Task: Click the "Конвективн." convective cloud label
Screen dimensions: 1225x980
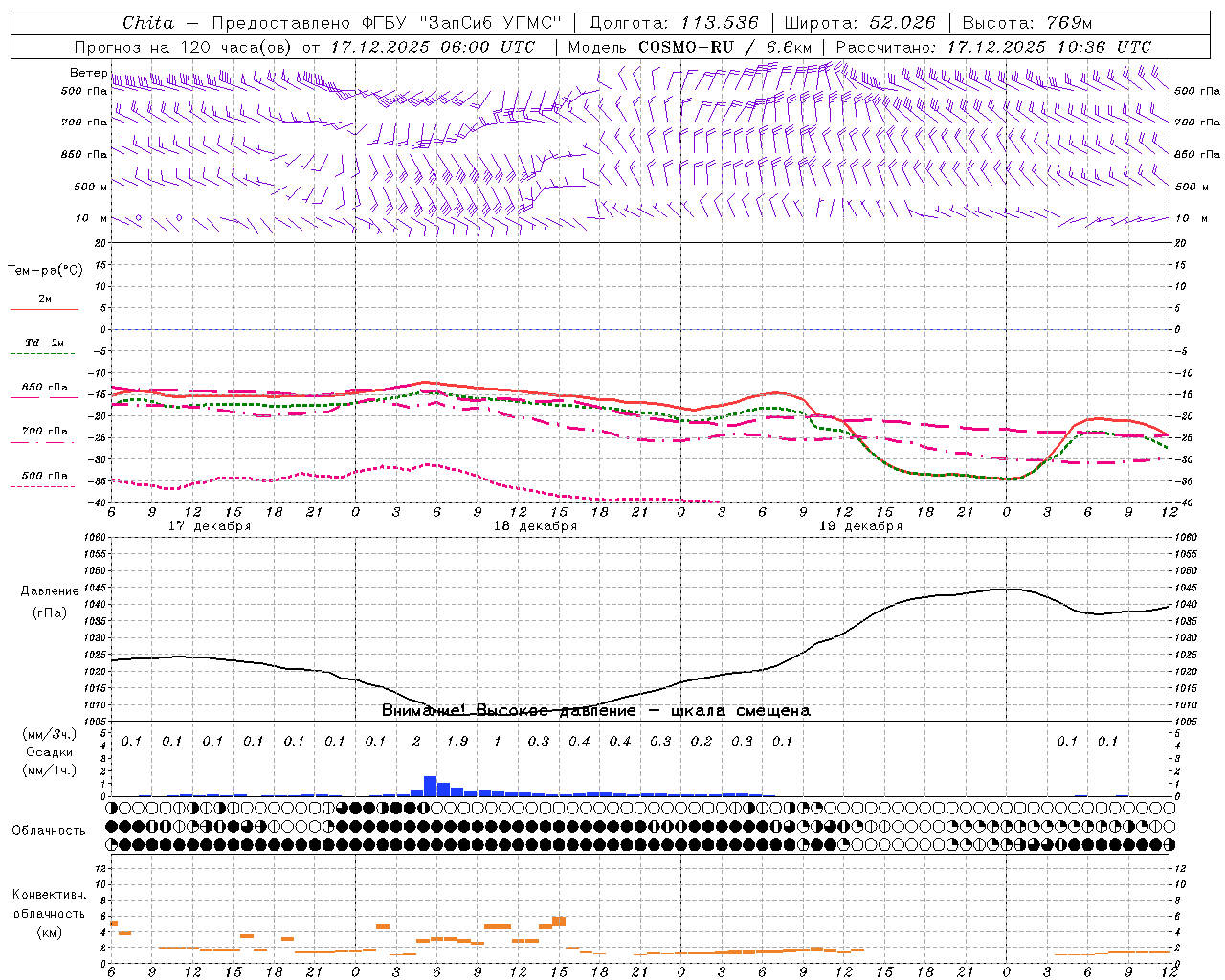Action: 49,895
